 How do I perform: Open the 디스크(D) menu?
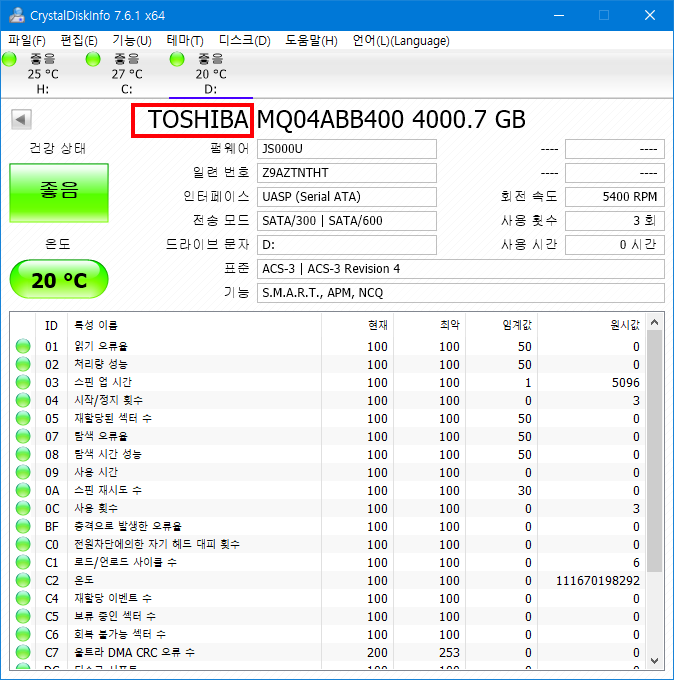coord(245,41)
